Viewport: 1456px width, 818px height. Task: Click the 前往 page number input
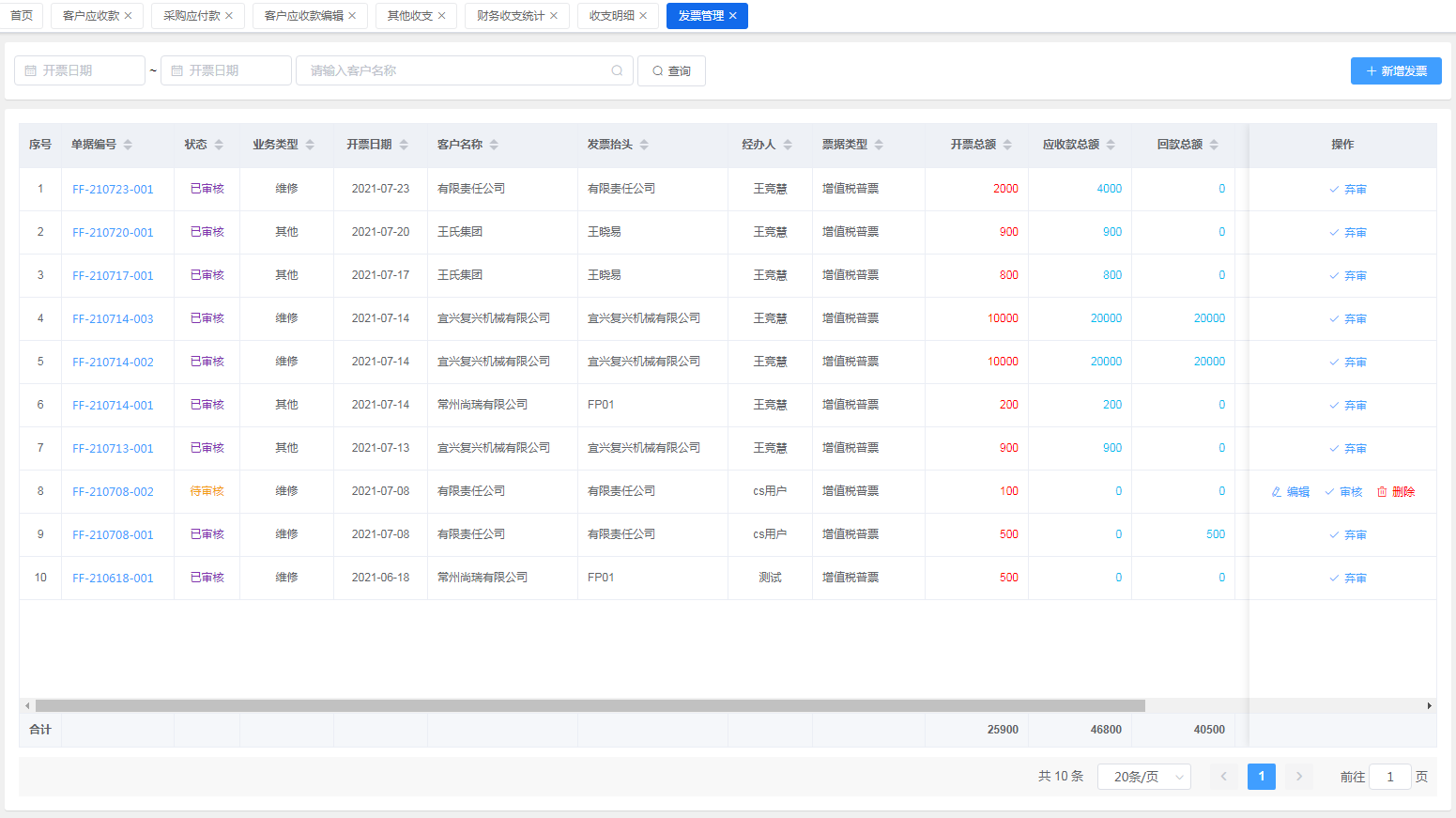pyautogui.click(x=1389, y=777)
